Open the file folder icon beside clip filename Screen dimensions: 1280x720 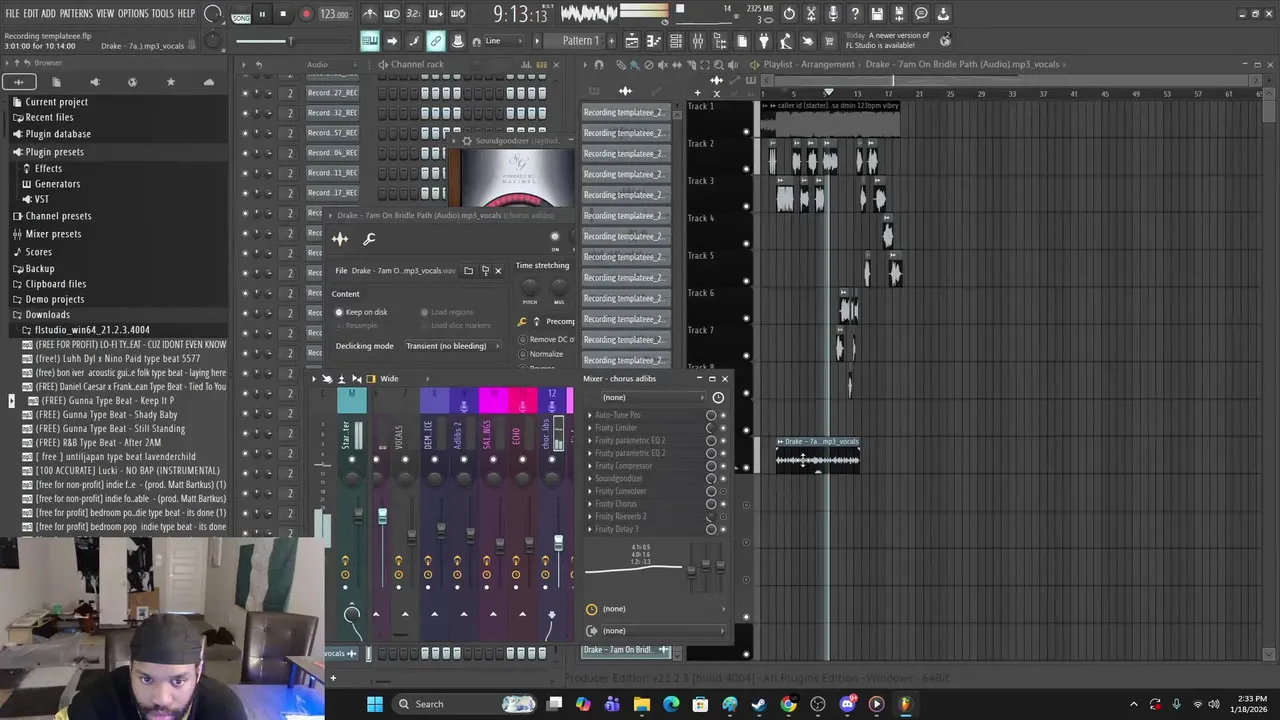coord(468,271)
